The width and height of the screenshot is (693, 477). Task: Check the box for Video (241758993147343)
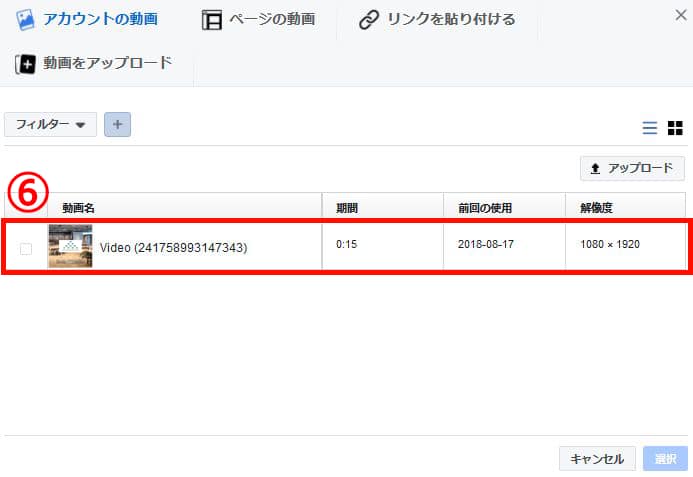pos(26,248)
